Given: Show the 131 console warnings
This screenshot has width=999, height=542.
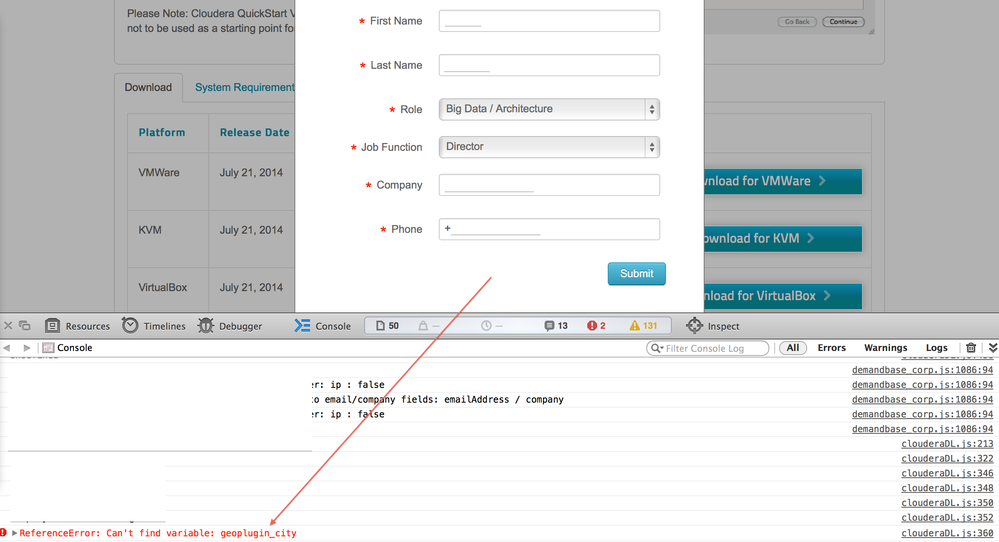Looking at the screenshot, I should click(x=643, y=325).
